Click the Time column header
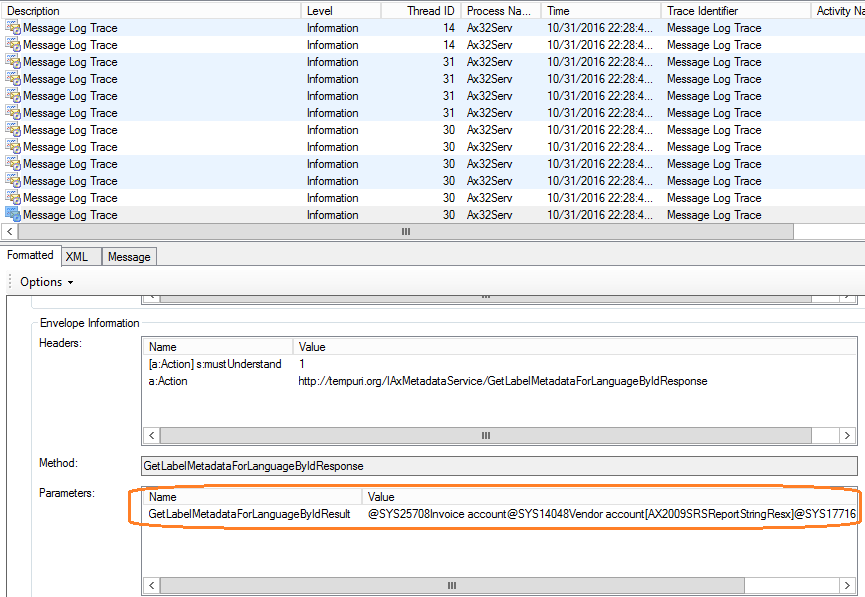 (600, 11)
